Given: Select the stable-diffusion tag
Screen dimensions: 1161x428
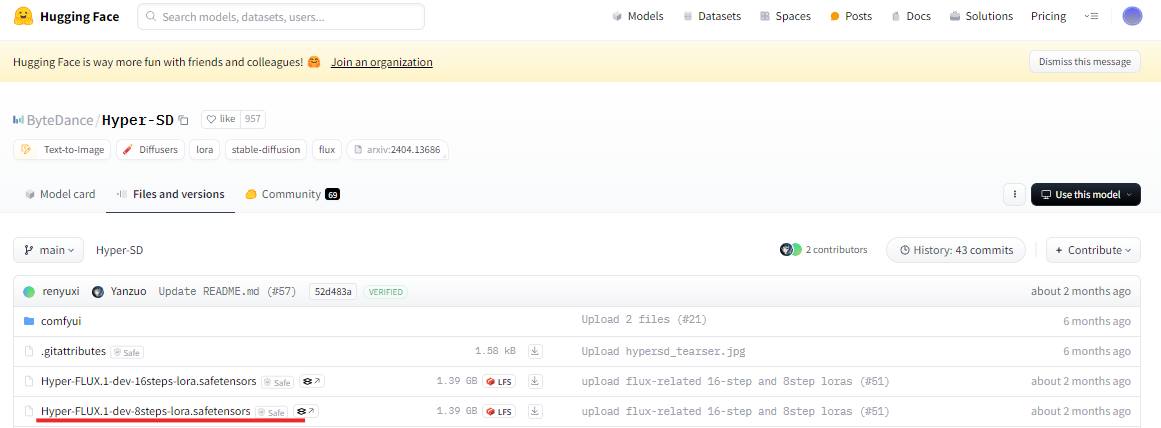Looking at the screenshot, I should click(266, 150).
